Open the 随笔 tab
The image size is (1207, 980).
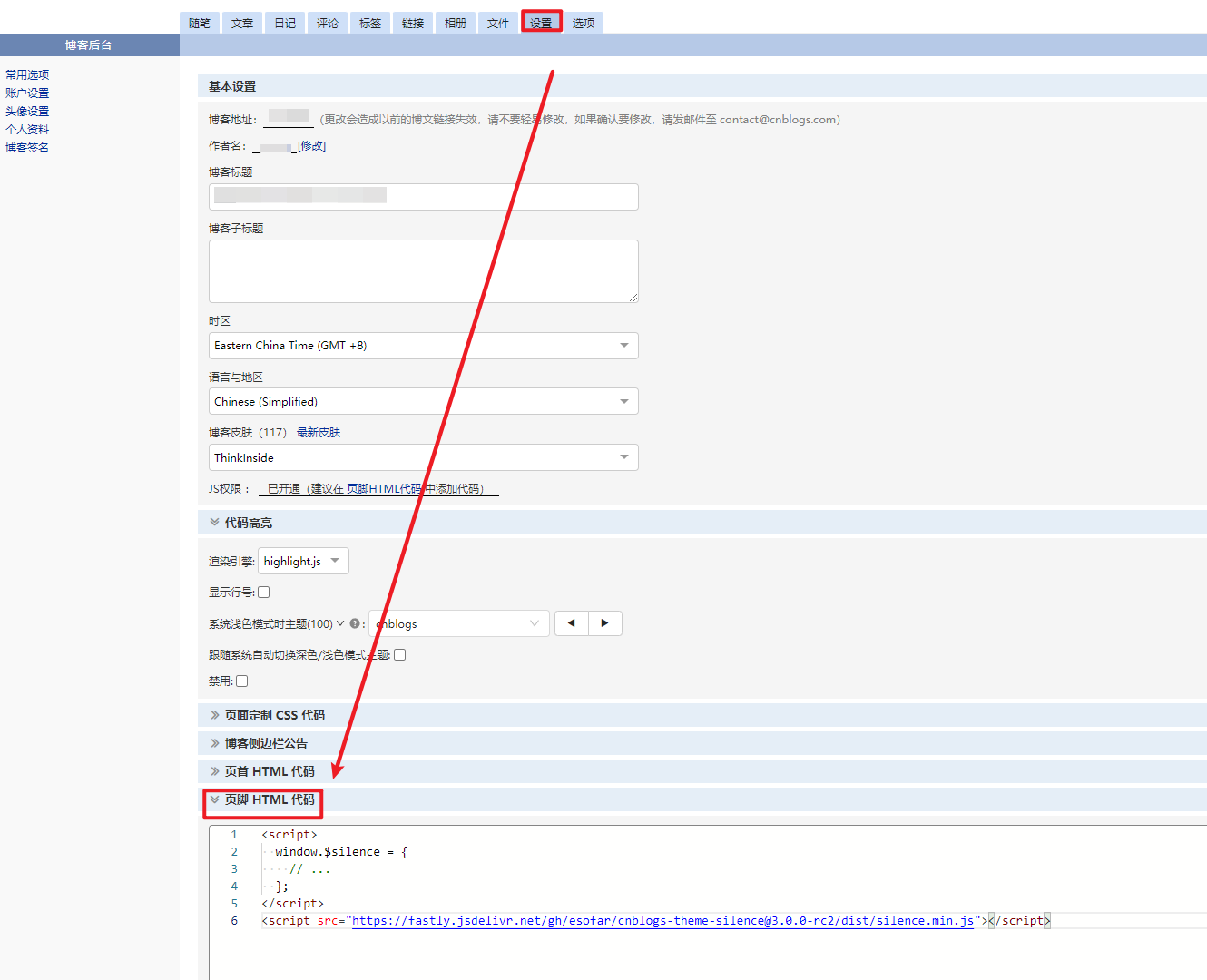[200, 23]
